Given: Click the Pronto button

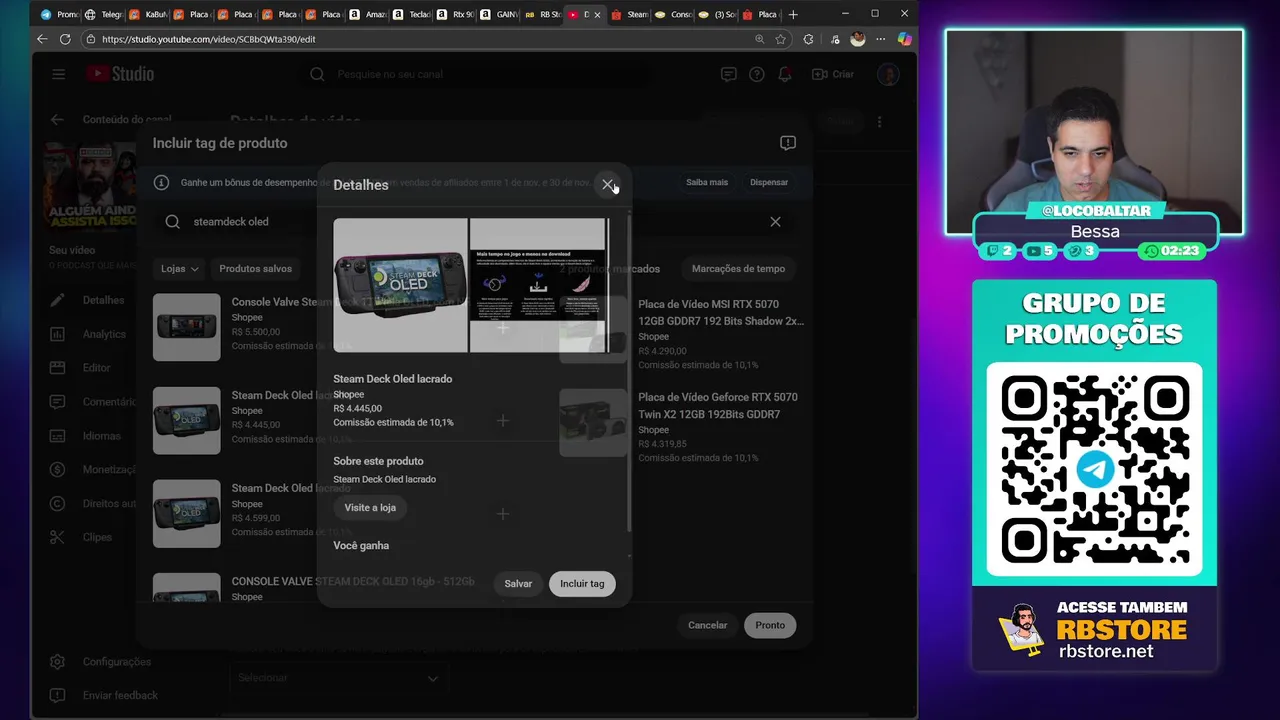Looking at the screenshot, I should coord(770,626).
